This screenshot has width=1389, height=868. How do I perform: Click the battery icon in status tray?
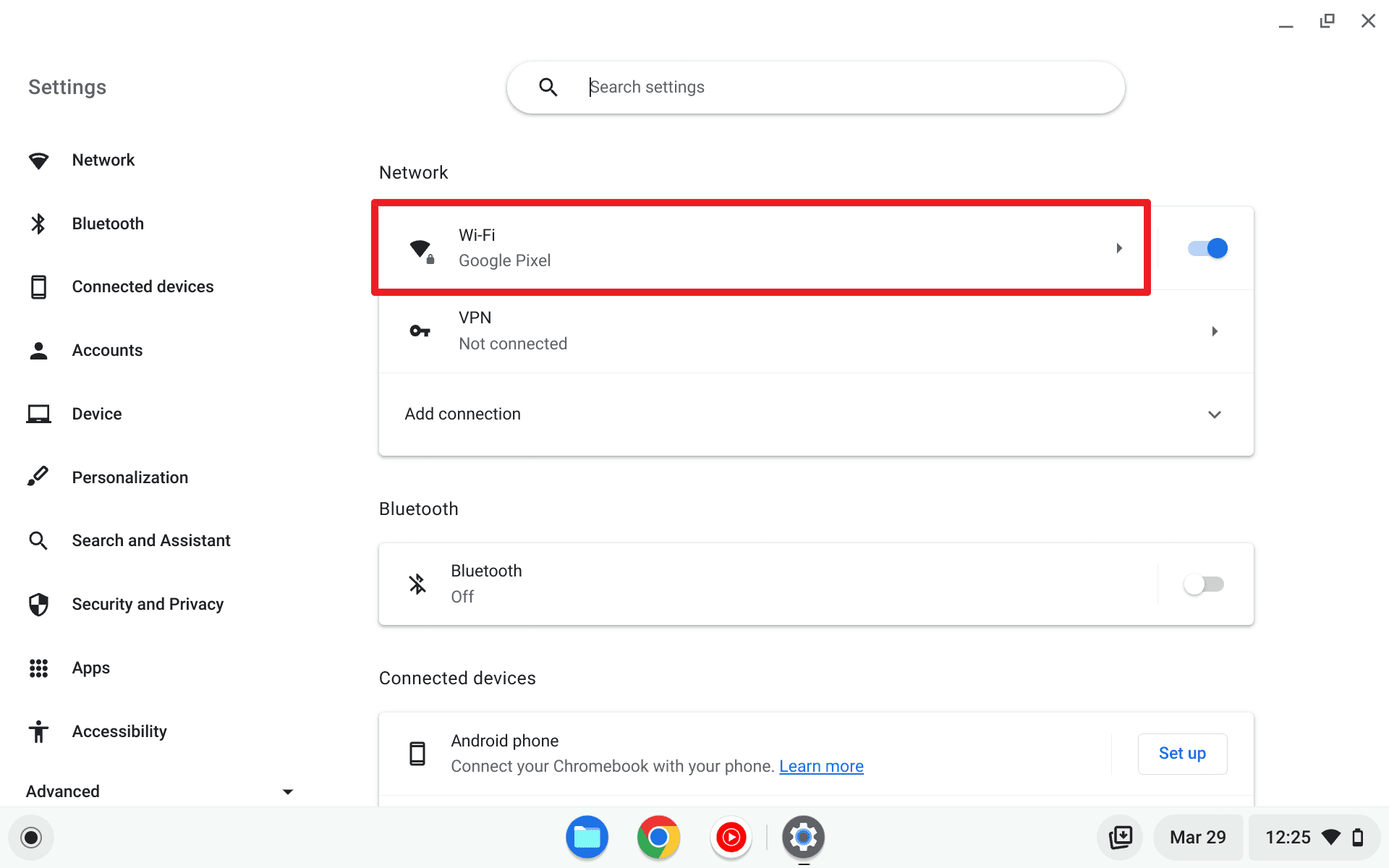pyautogui.click(x=1358, y=838)
